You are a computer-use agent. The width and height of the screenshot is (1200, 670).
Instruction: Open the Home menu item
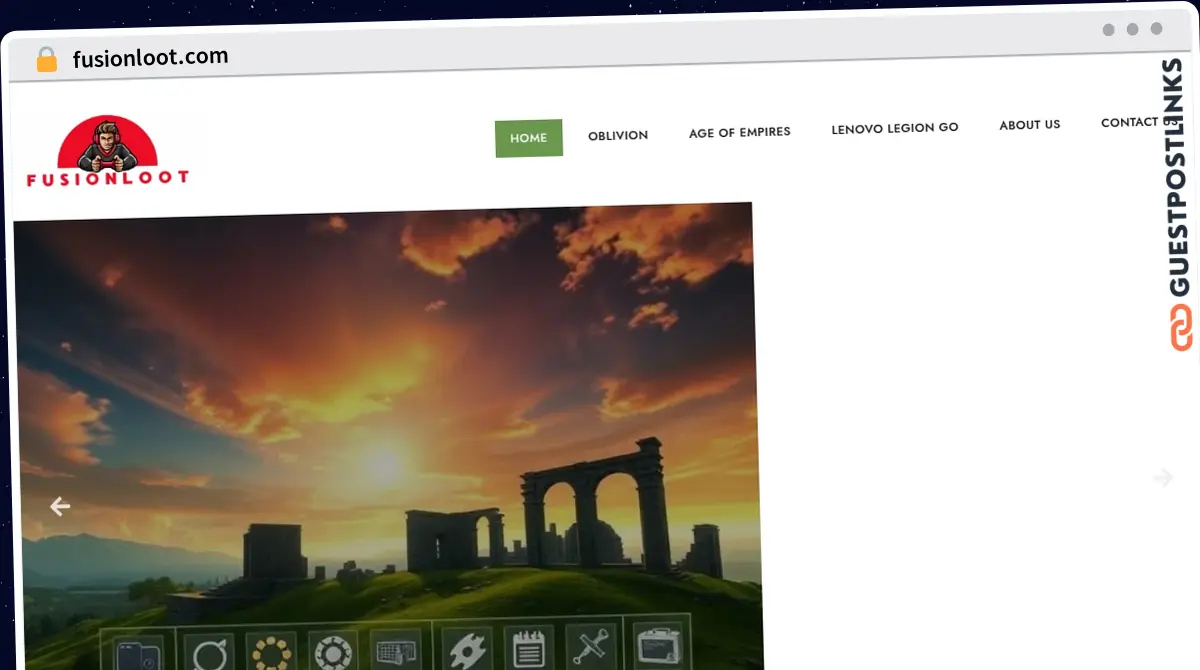click(x=528, y=138)
